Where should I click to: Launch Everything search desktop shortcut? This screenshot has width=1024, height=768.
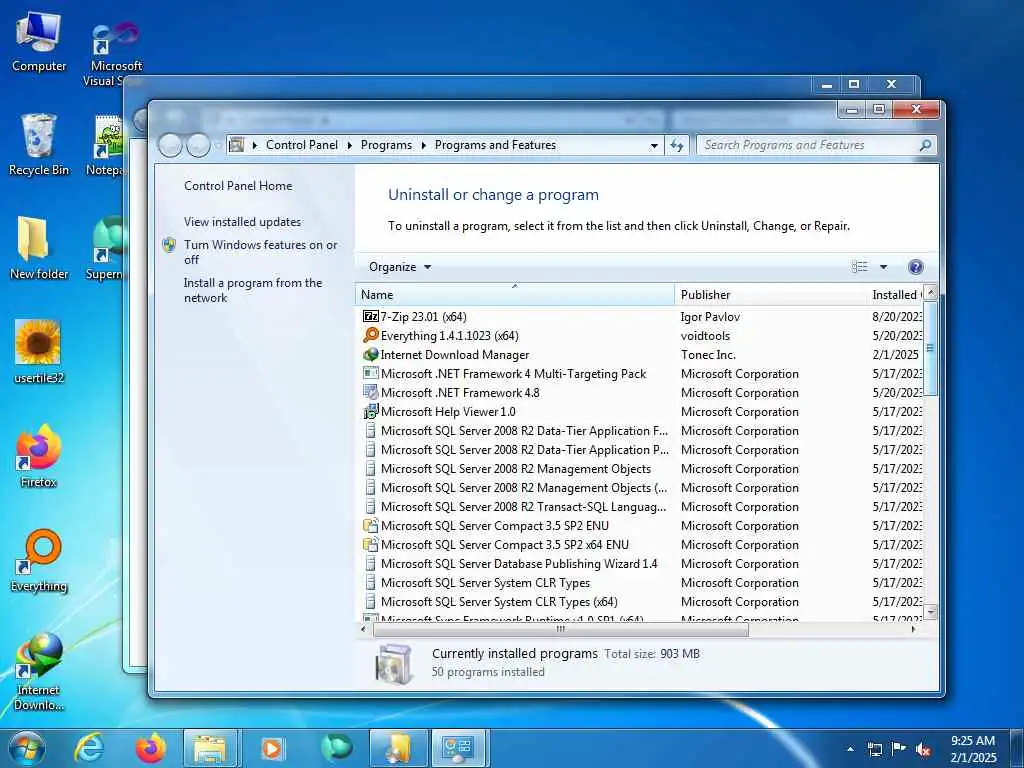pos(39,560)
